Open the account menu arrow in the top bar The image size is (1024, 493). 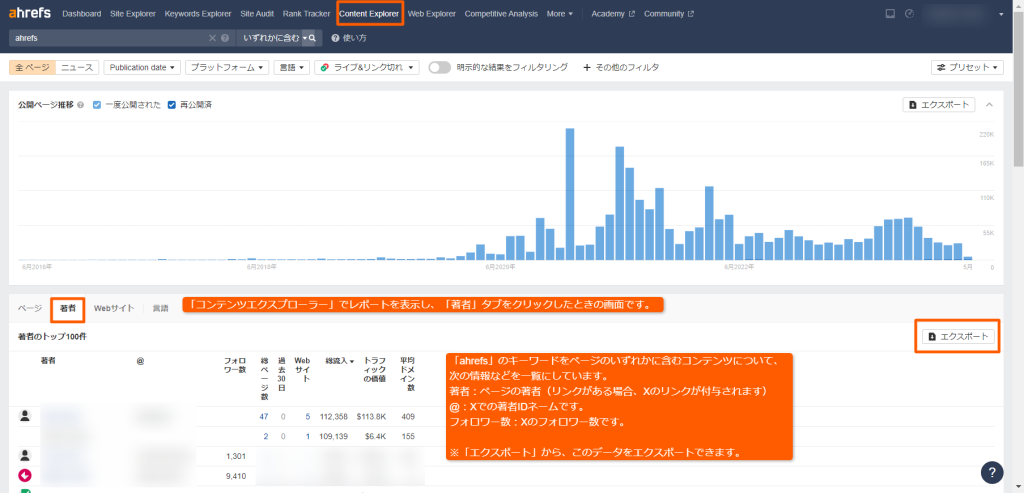(x=1002, y=14)
